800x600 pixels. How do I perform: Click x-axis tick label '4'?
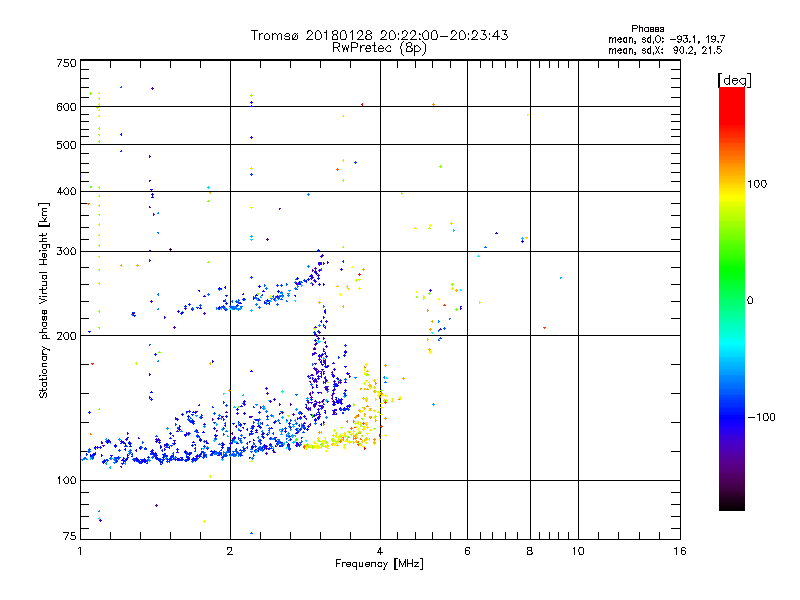click(380, 551)
